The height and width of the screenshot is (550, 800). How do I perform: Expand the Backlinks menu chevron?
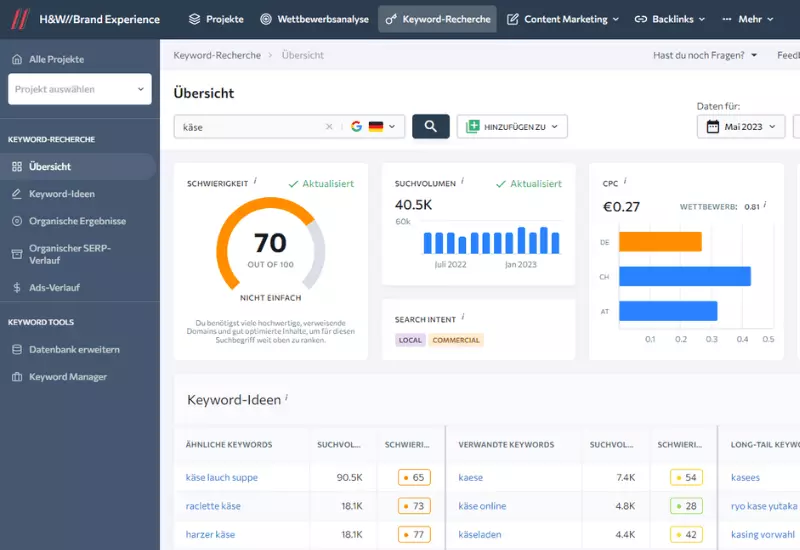coord(702,19)
